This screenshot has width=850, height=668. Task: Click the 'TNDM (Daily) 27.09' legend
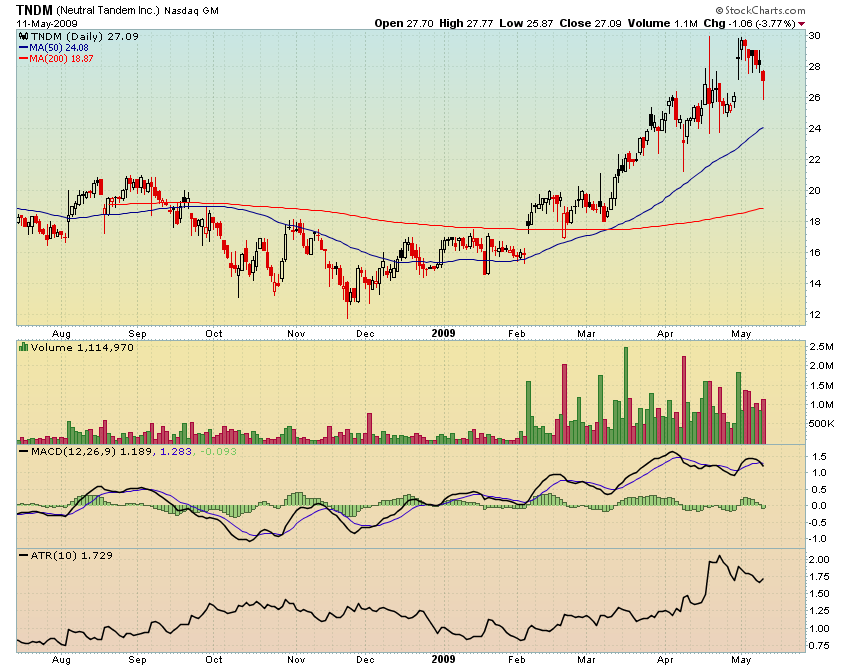[84, 36]
